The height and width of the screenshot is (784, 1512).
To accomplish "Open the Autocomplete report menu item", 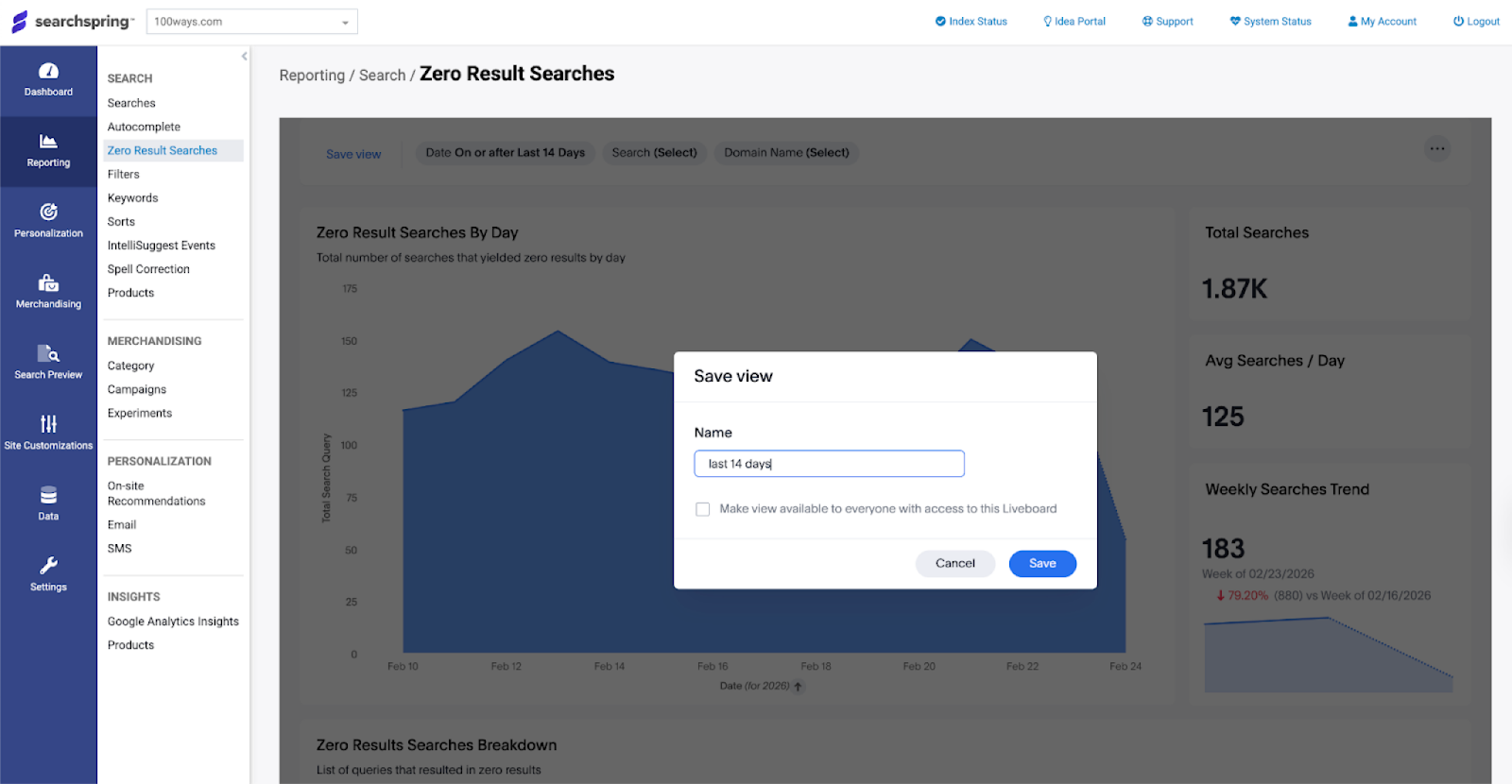I will 144,127.
